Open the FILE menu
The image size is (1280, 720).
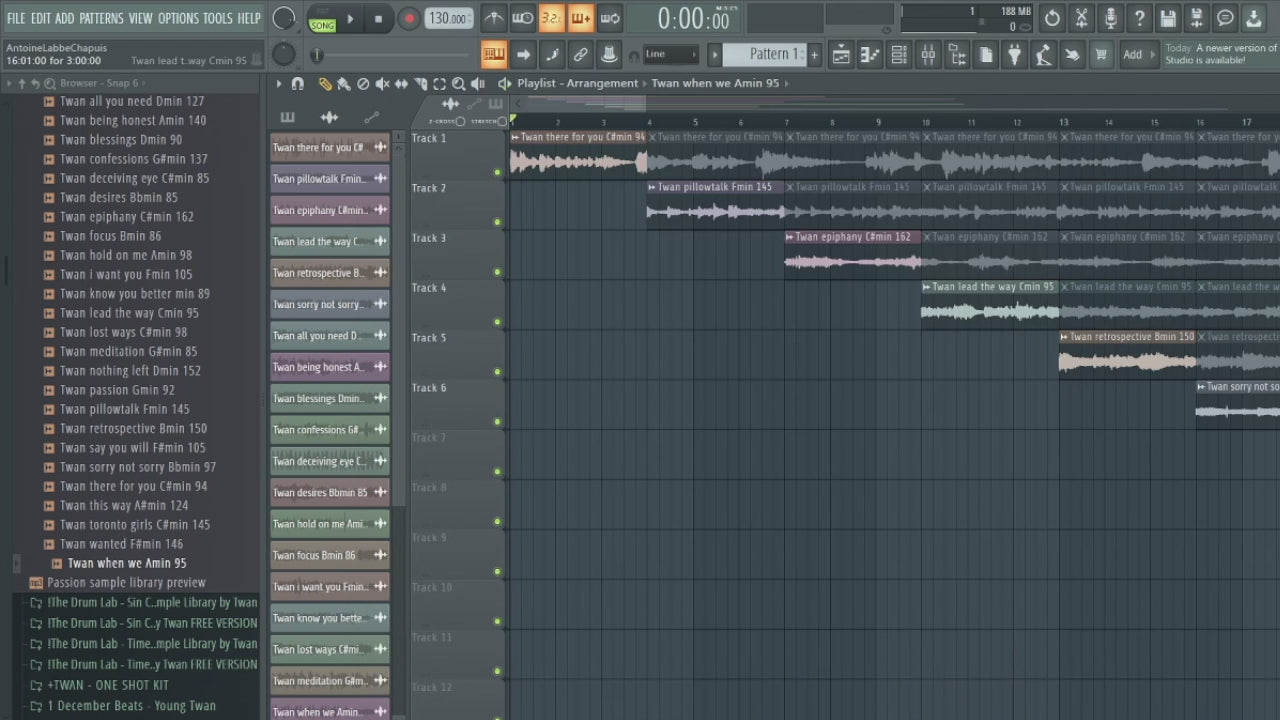coord(16,18)
